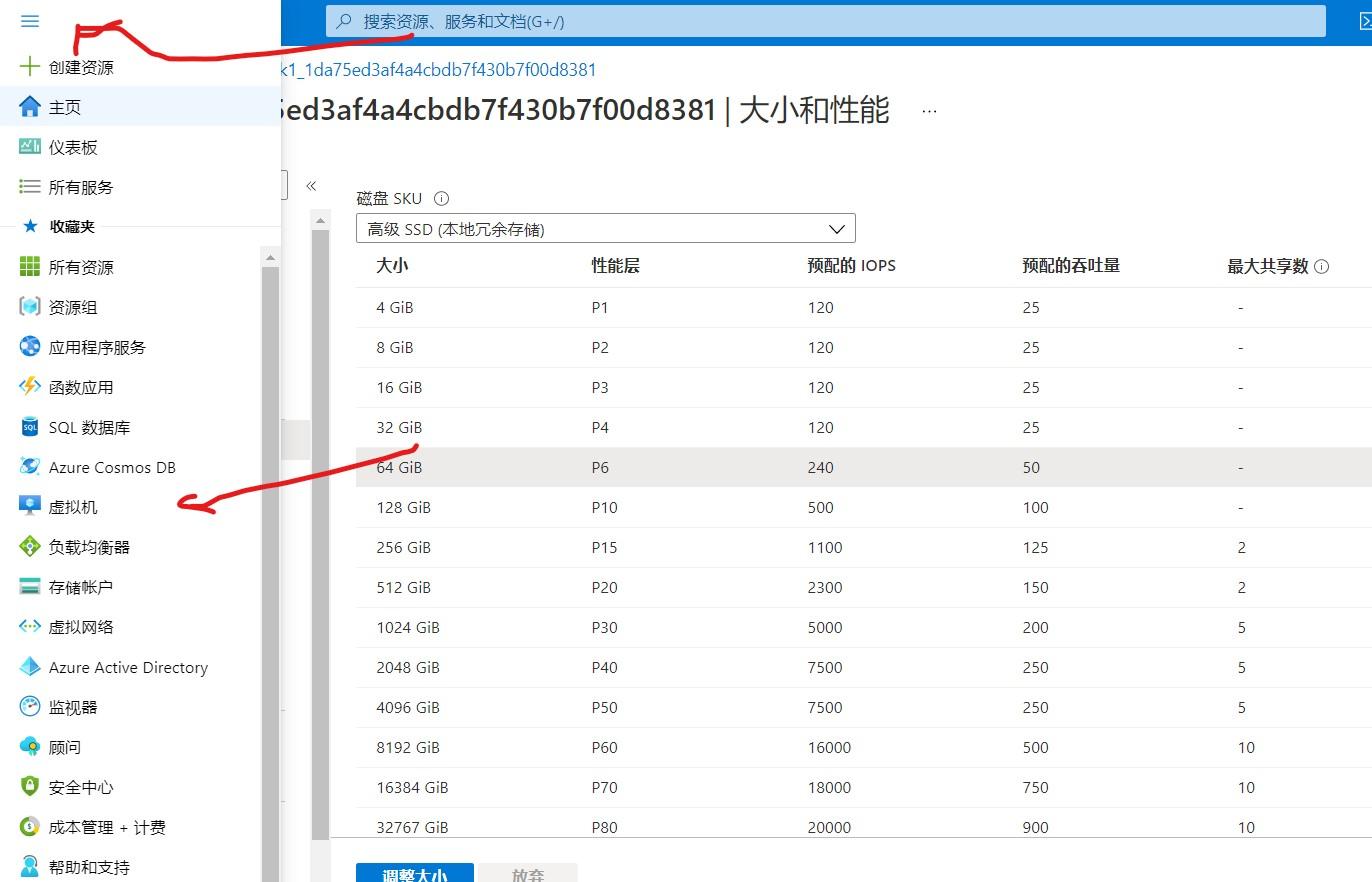Click the search resources input field
1372x882 pixels.
click(825, 21)
